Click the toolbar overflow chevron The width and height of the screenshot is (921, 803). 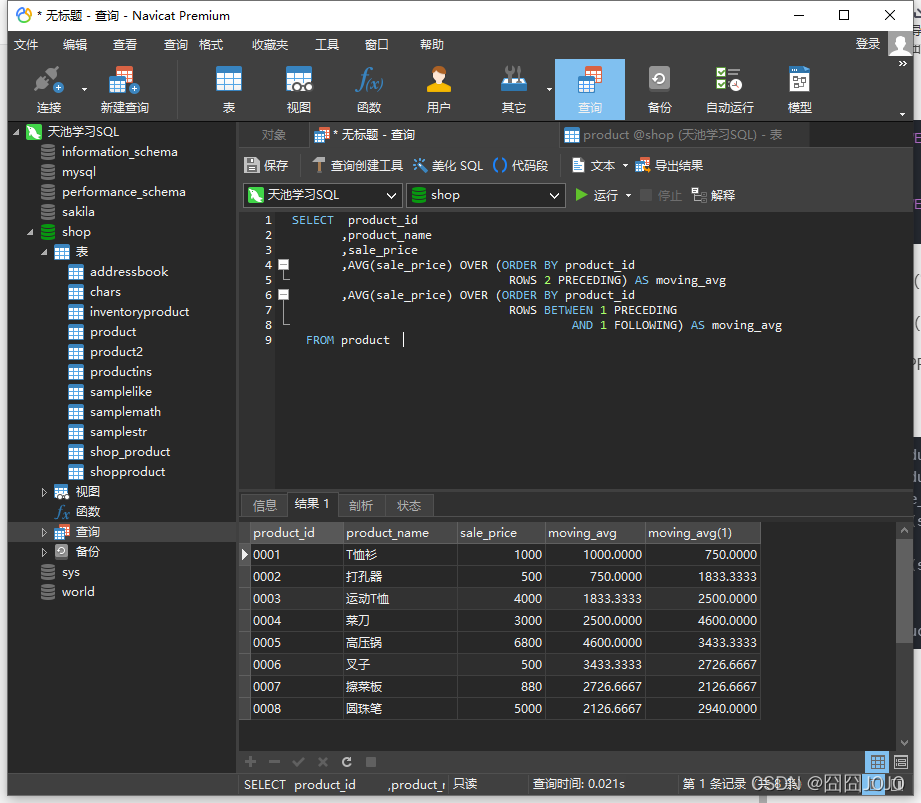903,63
